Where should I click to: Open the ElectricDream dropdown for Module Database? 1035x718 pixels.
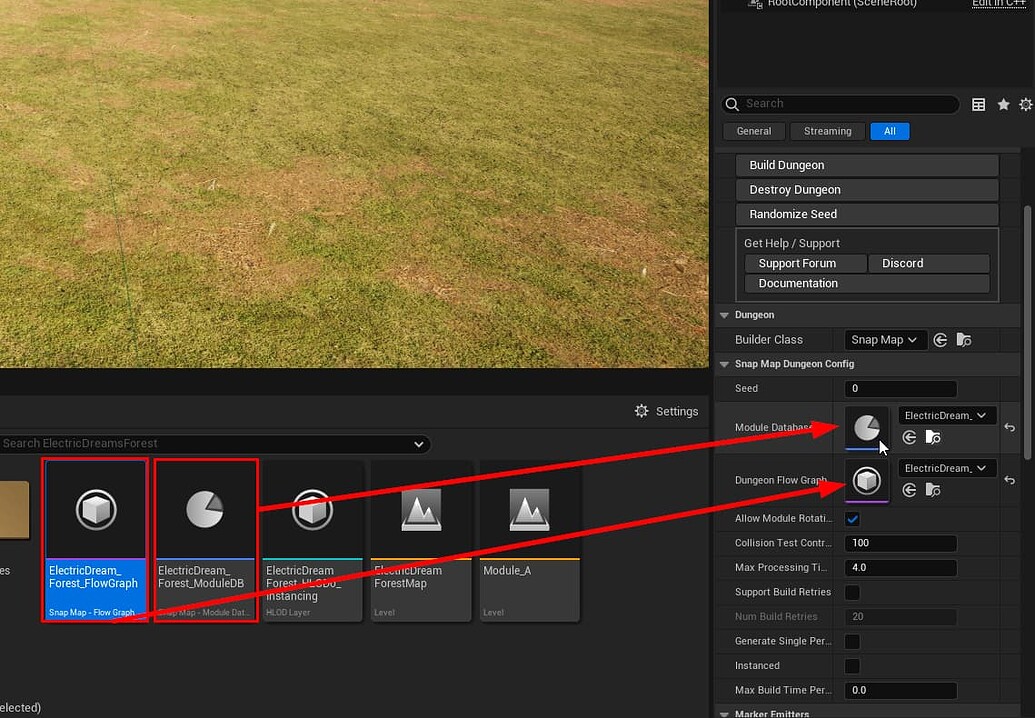(946, 414)
